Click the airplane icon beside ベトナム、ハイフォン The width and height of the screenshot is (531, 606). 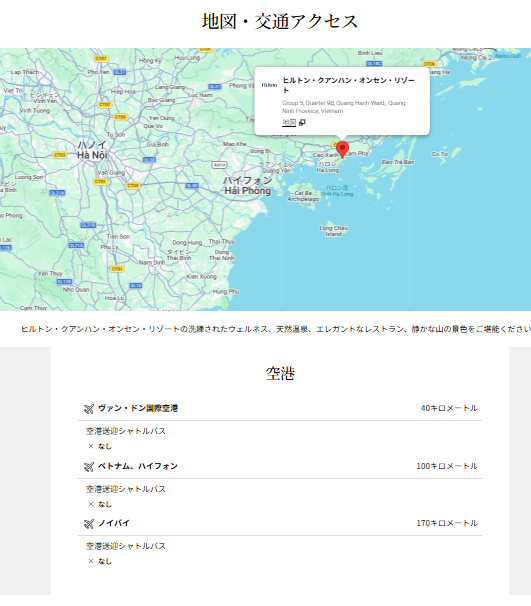click(x=89, y=466)
